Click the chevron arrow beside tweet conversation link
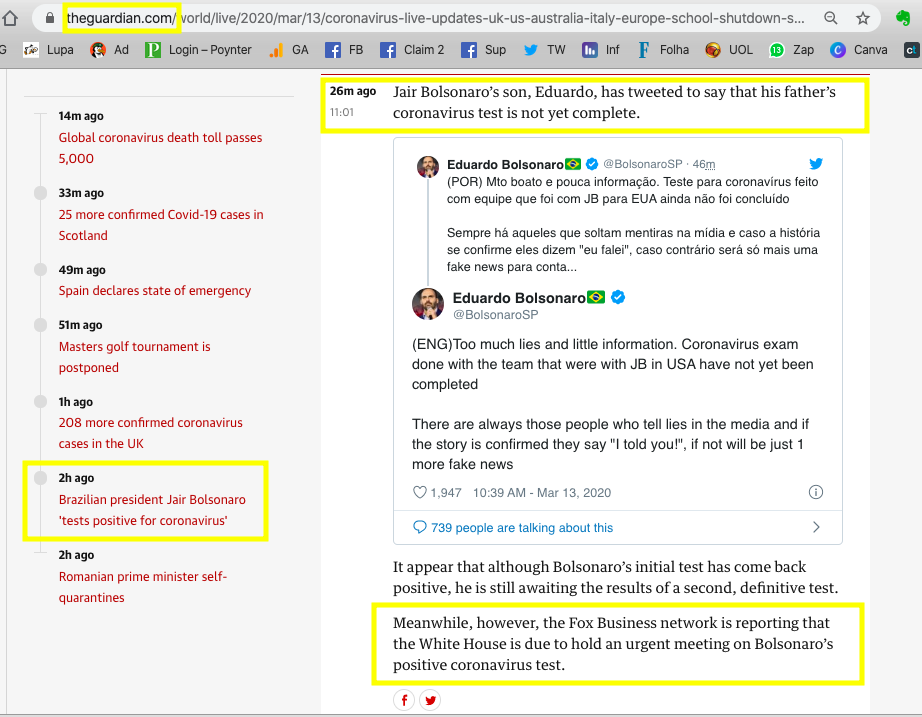 816,527
